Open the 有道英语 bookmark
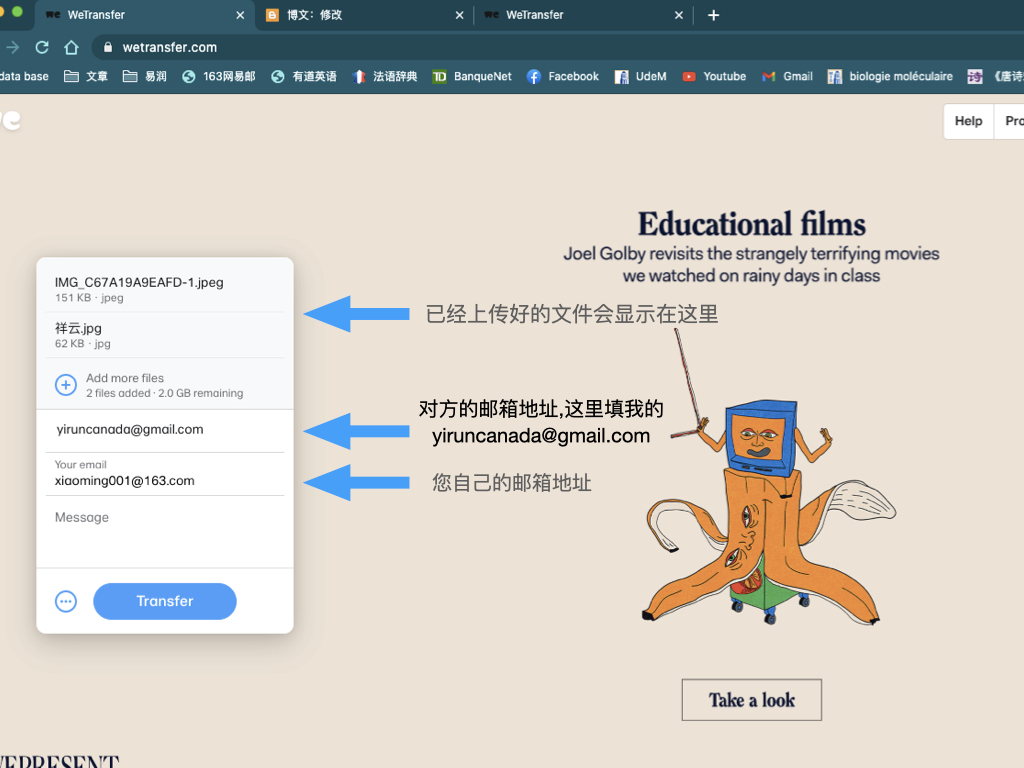The height and width of the screenshot is (768, 1024). 304,76
